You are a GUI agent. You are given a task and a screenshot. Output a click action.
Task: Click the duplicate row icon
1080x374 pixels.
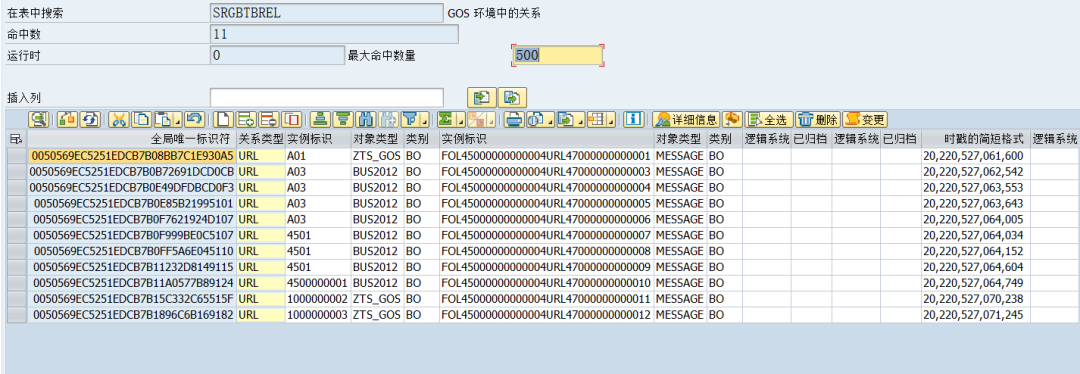(x=291, y=119)
